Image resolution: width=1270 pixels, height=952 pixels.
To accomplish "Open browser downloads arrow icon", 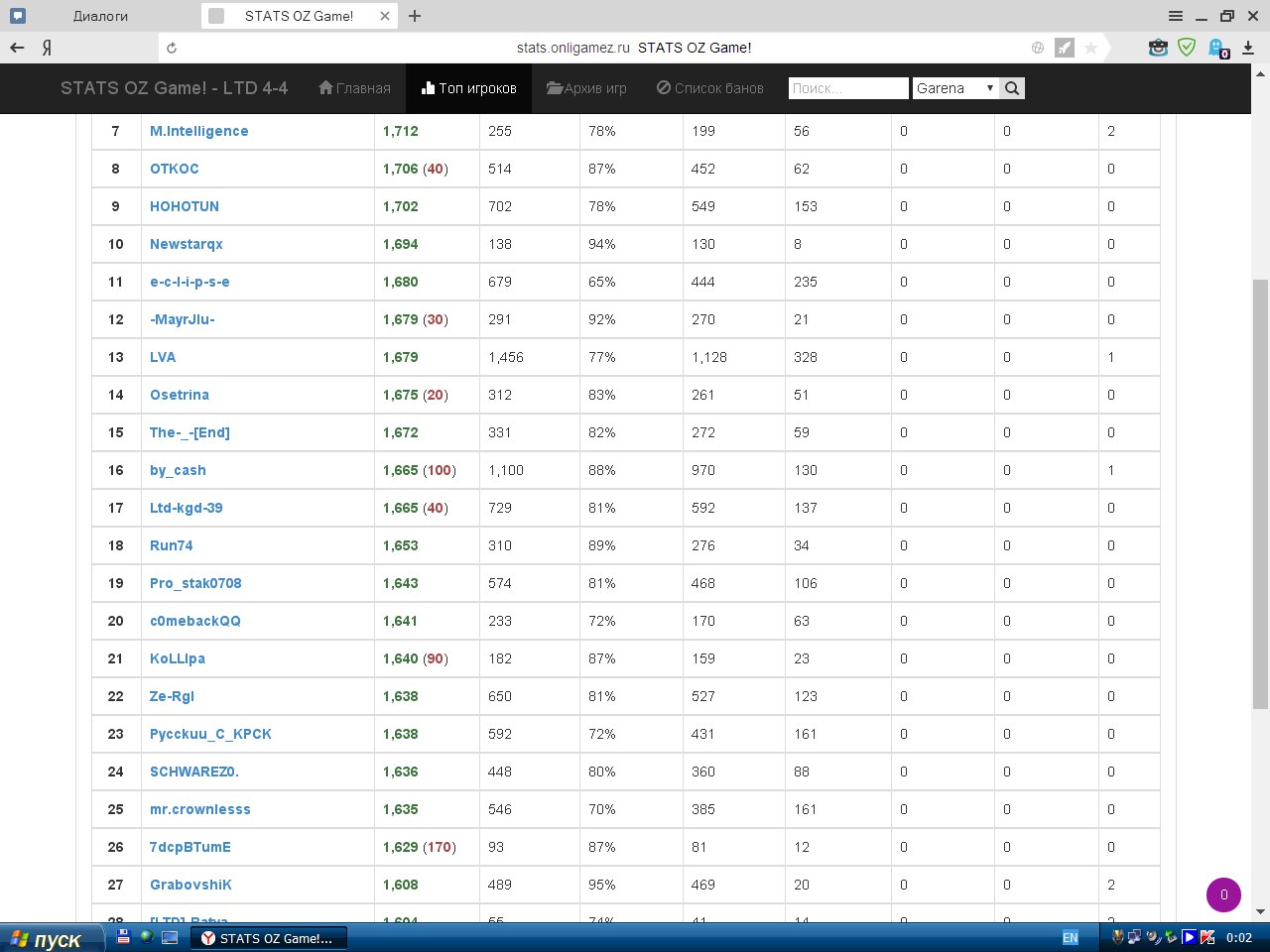I will pos(1248,48).
